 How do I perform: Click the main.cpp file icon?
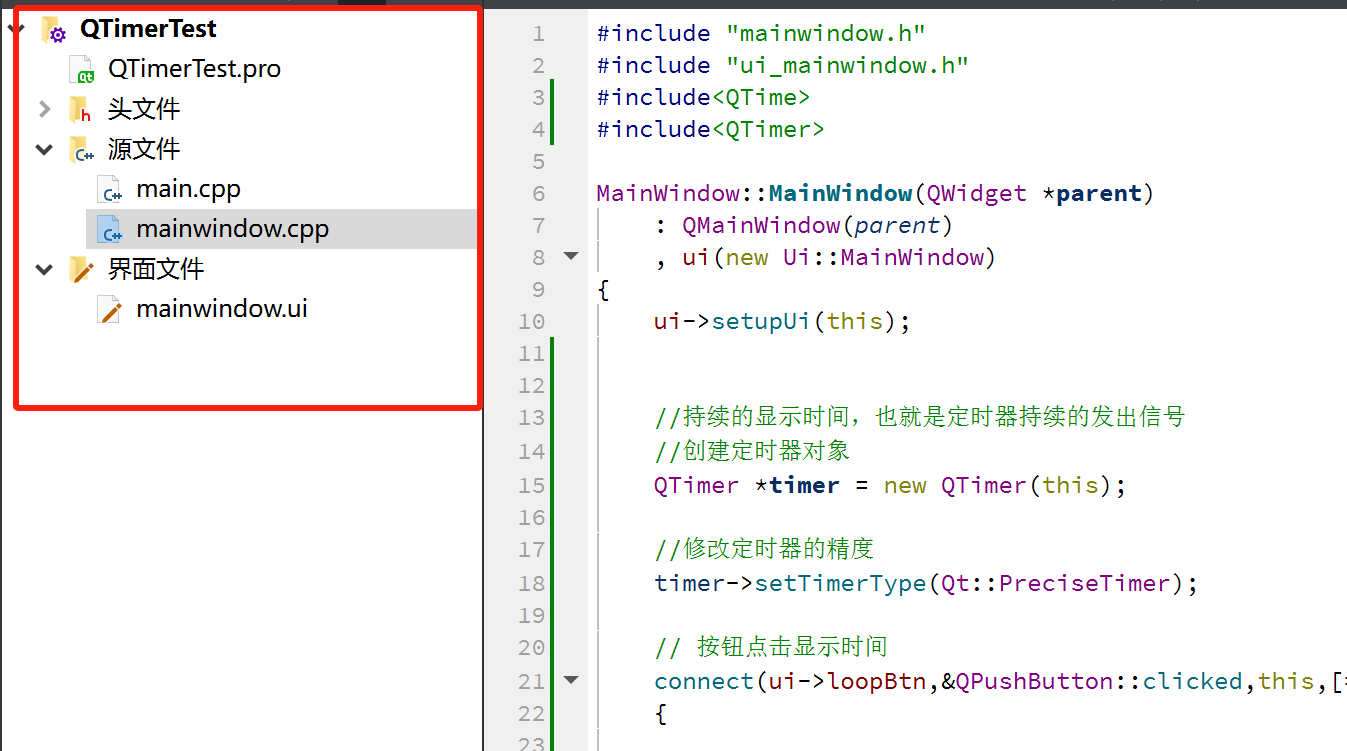coord(110,189)
